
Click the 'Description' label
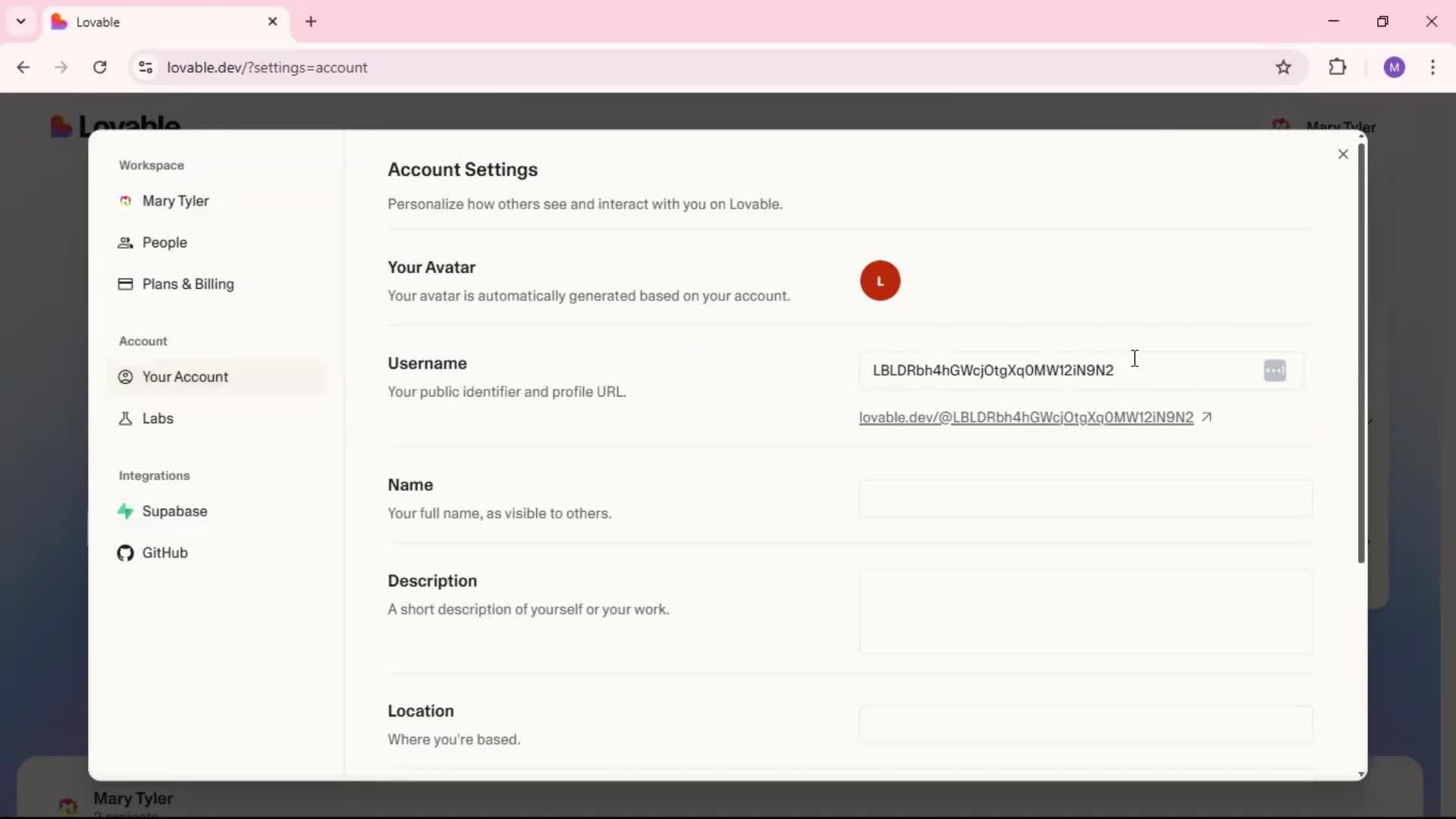432,581
